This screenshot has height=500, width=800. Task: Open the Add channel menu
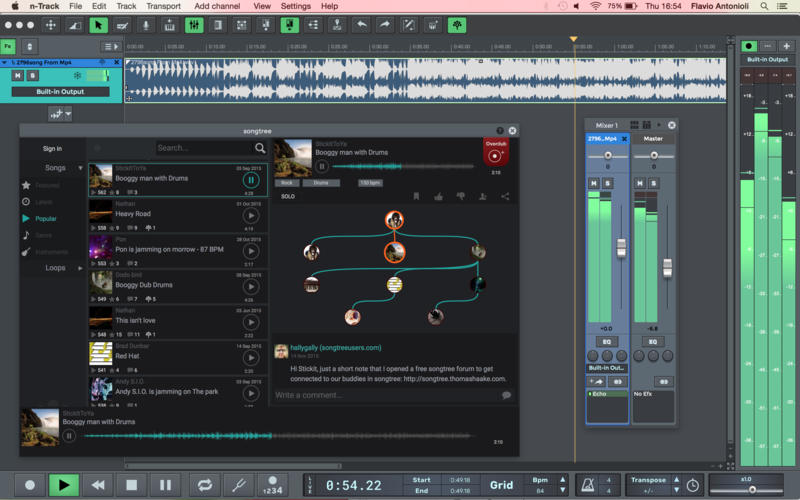pos(216,6)
